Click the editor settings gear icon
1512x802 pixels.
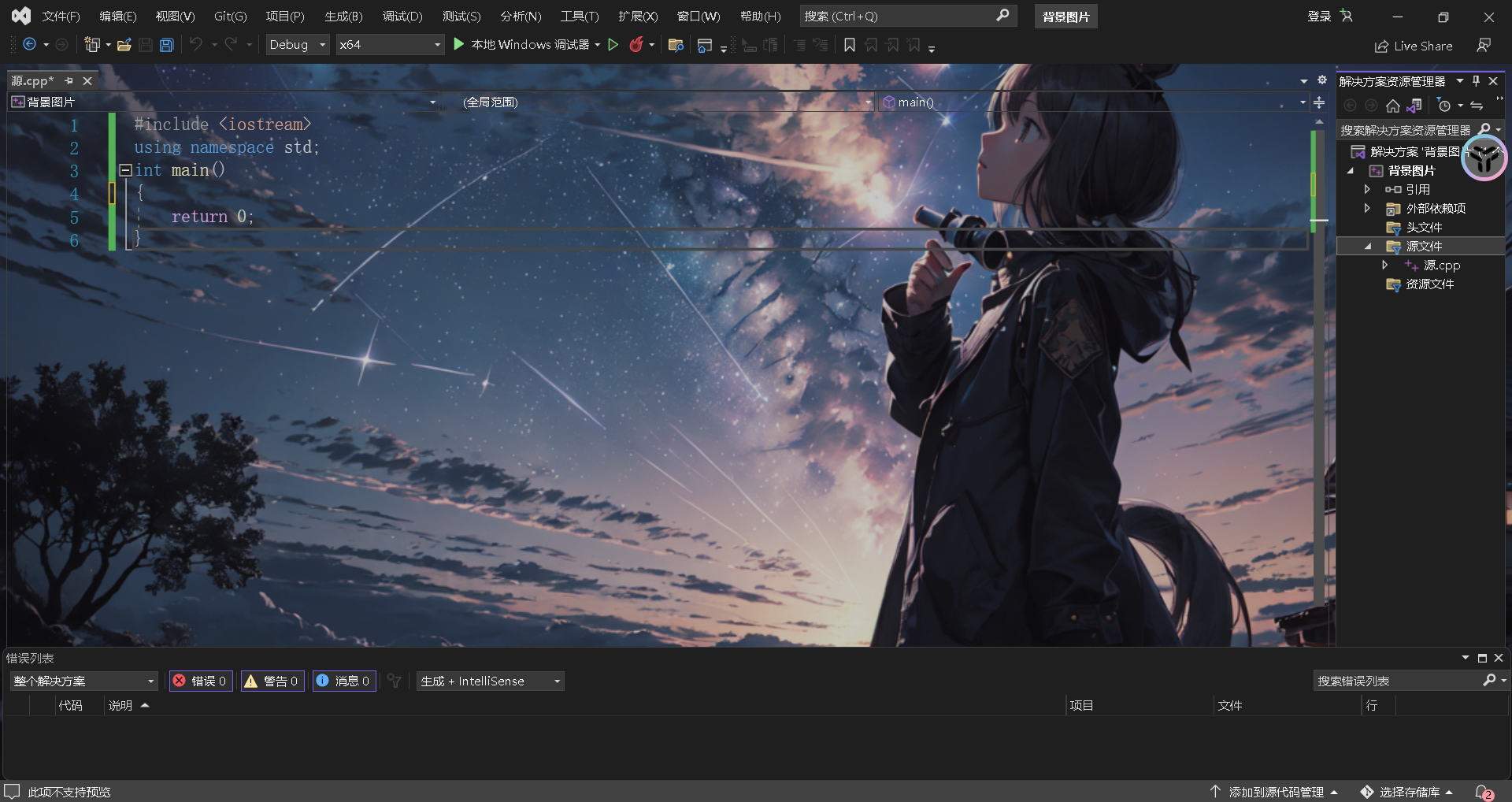tap(1322, 80)
